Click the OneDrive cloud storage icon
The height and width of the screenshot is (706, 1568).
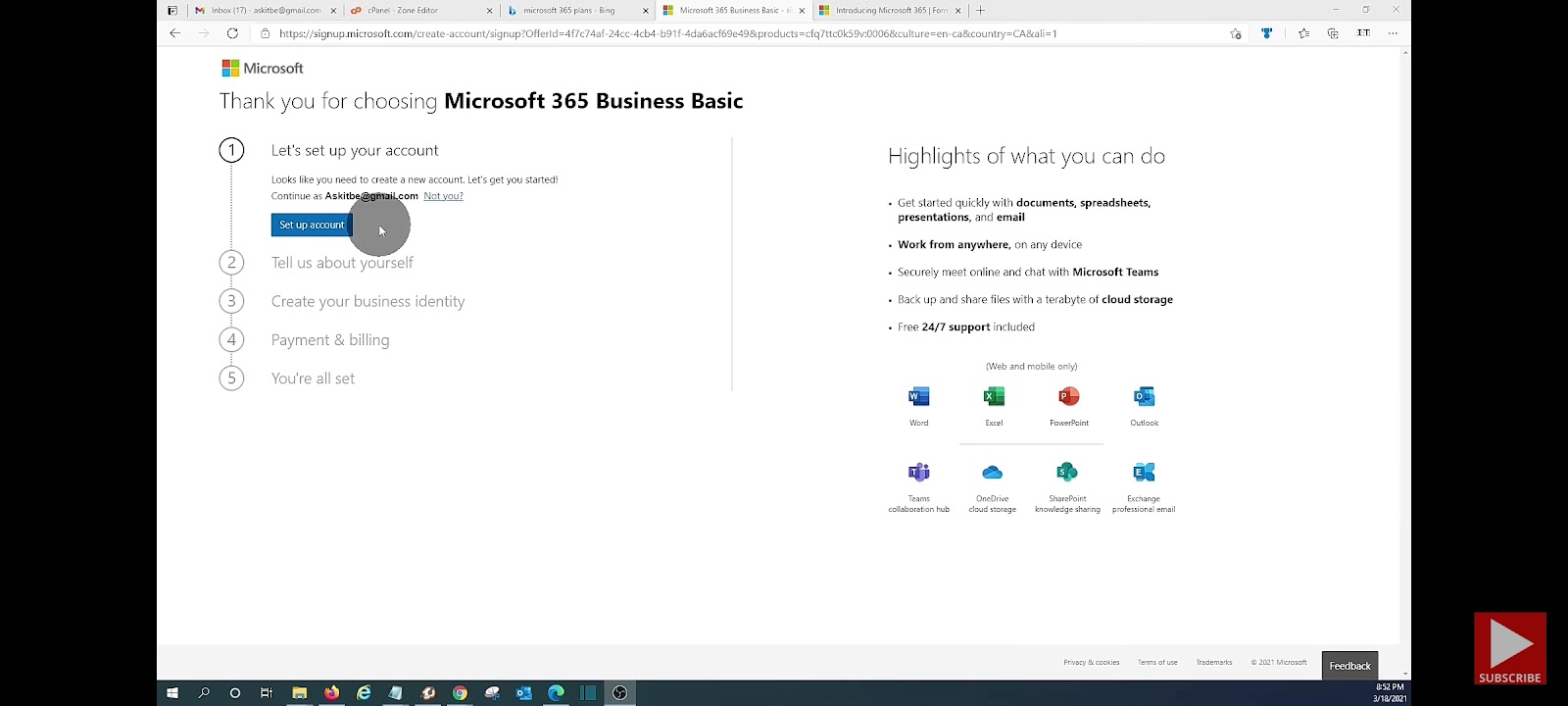tap(992, 472)
